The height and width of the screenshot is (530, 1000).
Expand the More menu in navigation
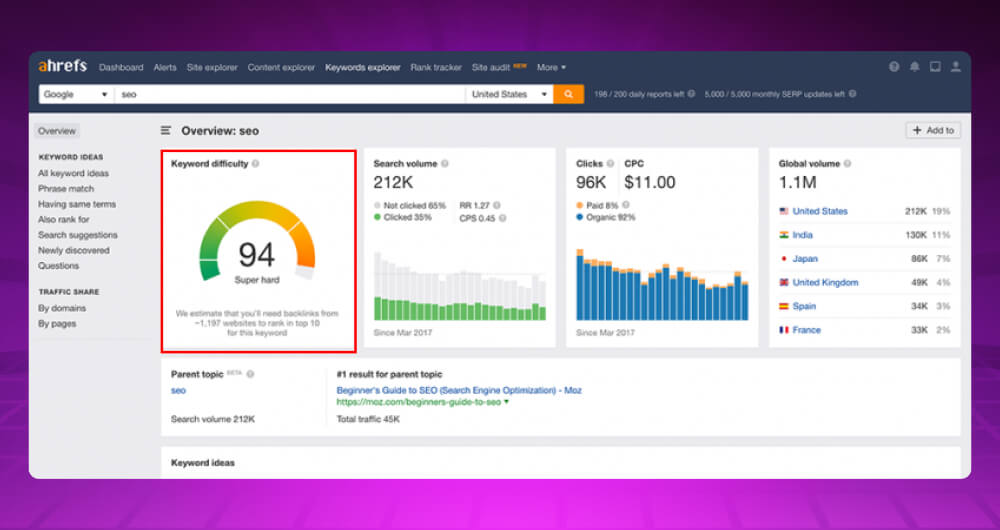click(551, 67)
